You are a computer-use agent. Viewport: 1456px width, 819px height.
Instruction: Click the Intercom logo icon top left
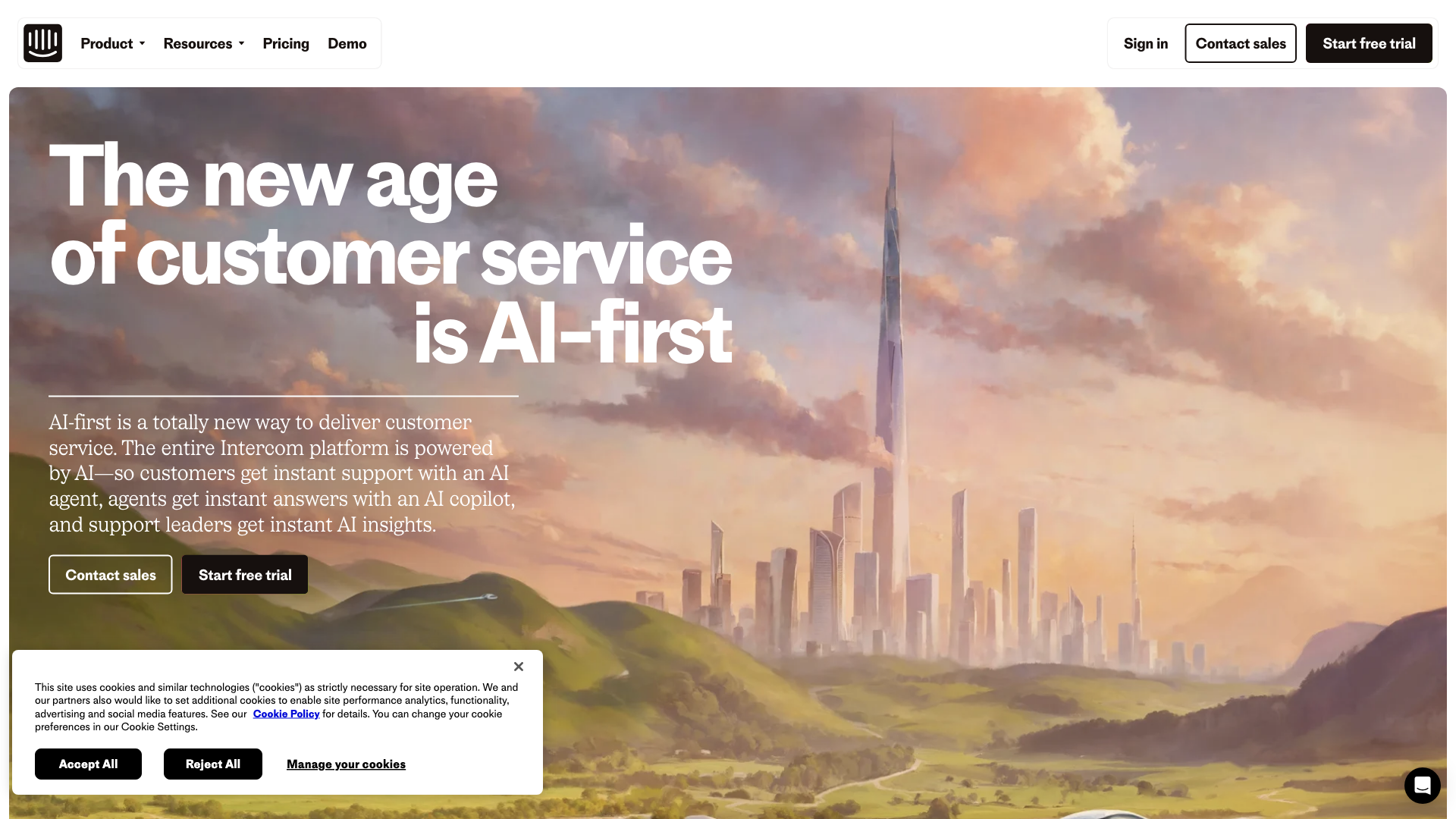click(43, 43)
